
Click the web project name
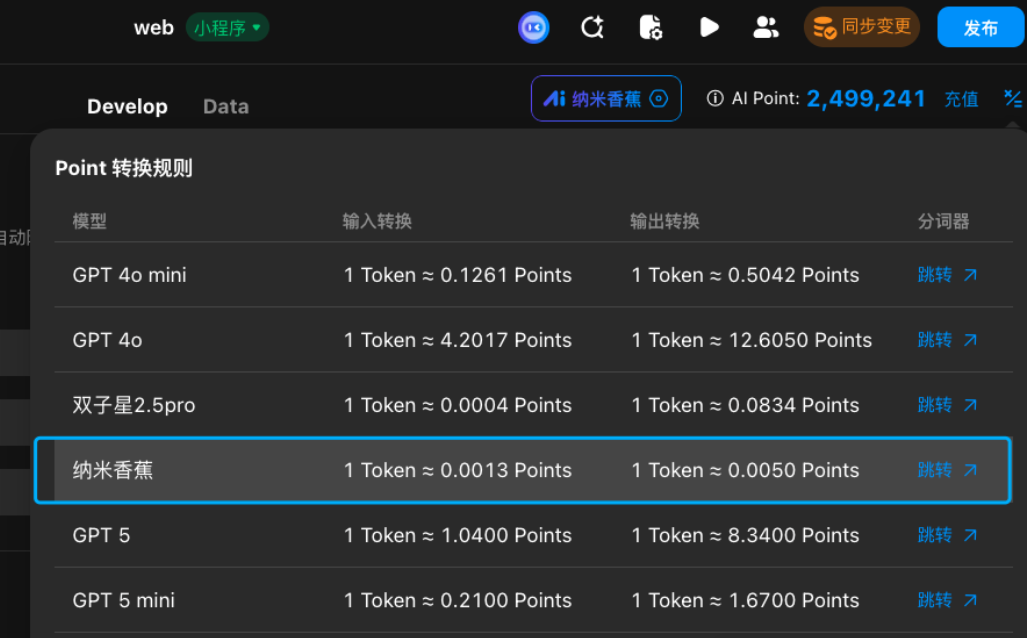click(x=154, y=28)
